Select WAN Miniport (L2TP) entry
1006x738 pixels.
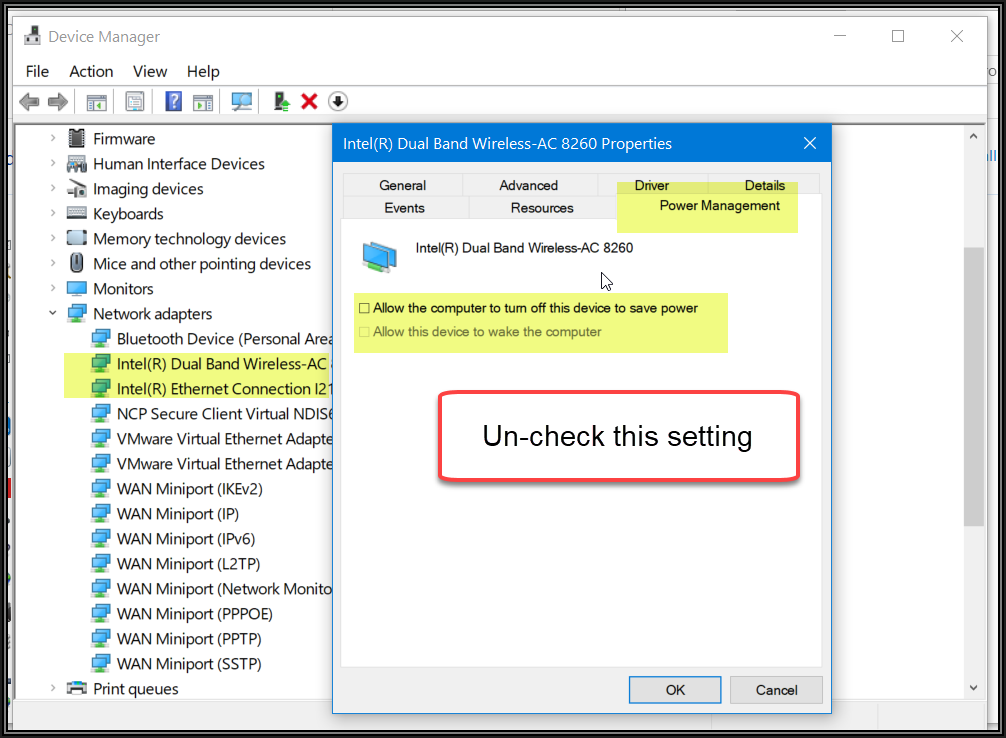(188, 563)
